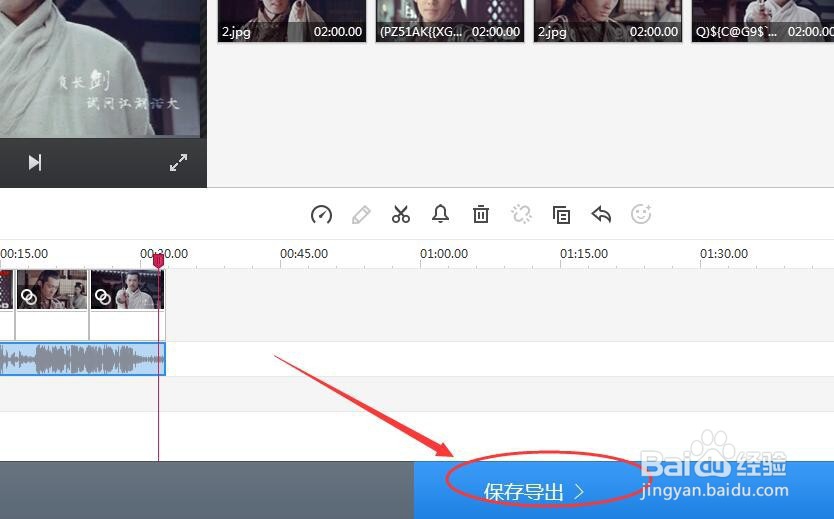Screen dimensions: 834x519
Task: Click the 保存导出 button
Action: click(x=624, y=490)
